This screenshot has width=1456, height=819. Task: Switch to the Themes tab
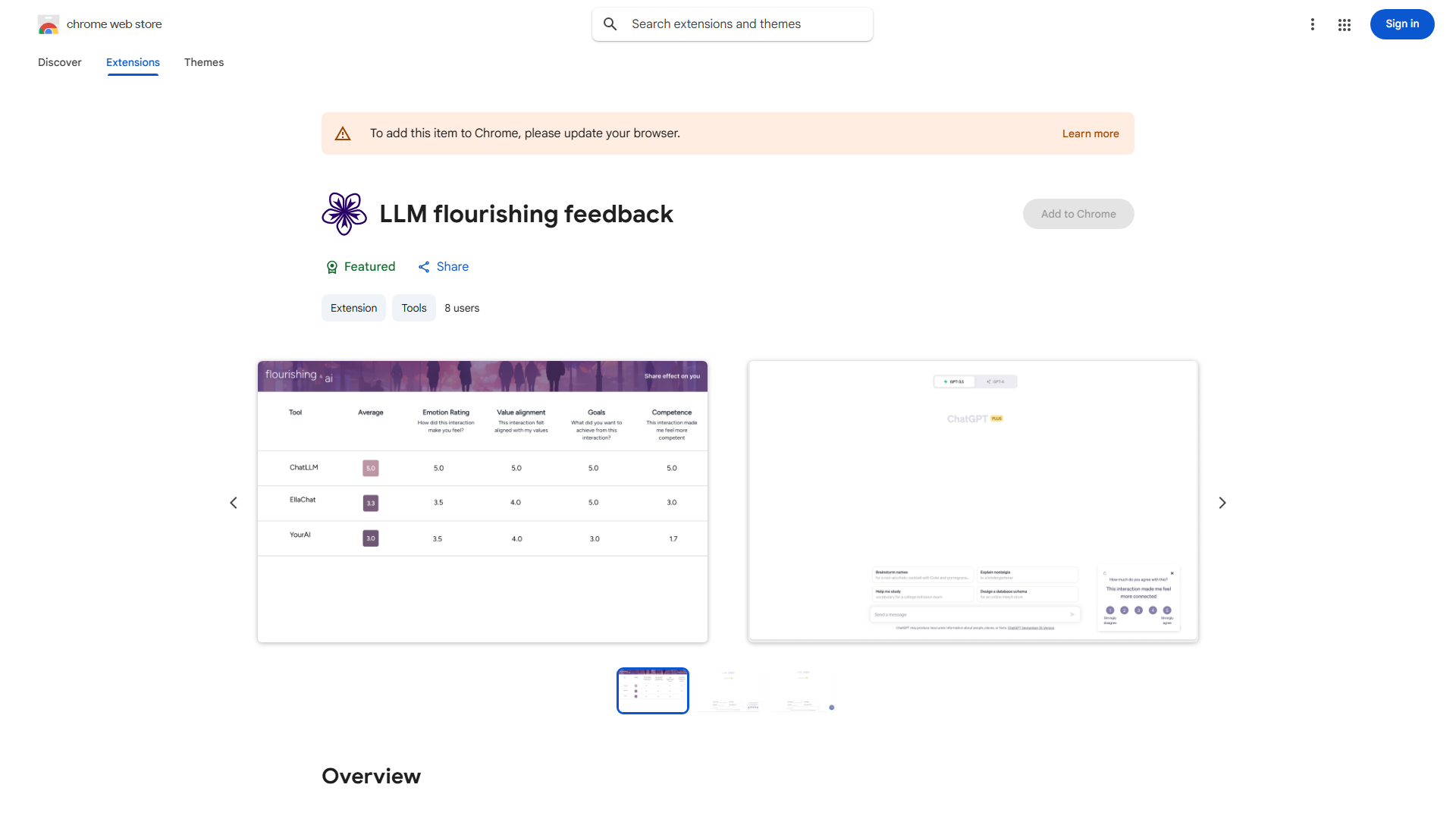(x=204, y=62)
